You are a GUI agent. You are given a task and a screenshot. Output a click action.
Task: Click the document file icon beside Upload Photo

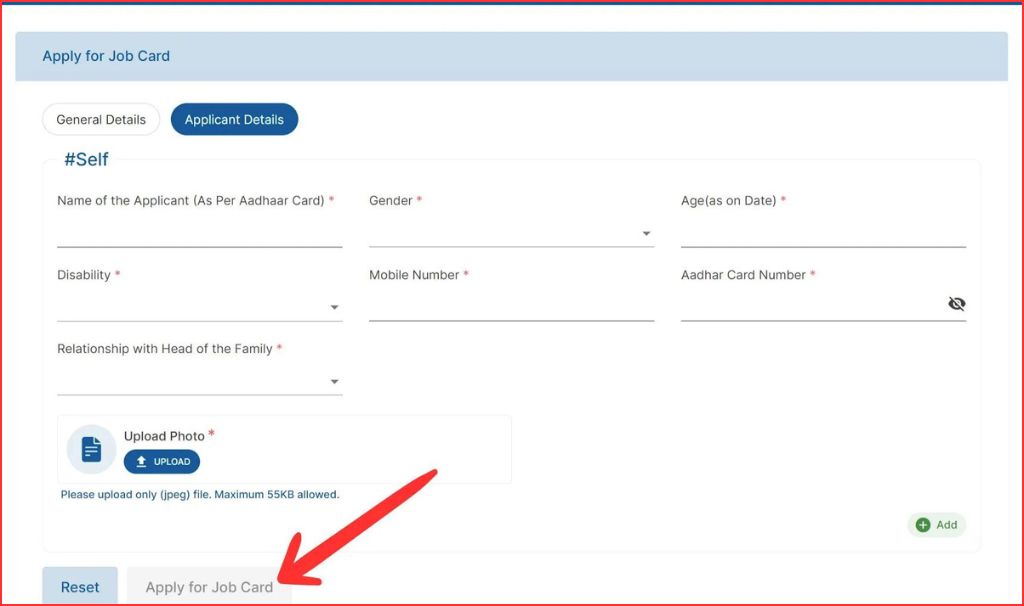[91, 449]
